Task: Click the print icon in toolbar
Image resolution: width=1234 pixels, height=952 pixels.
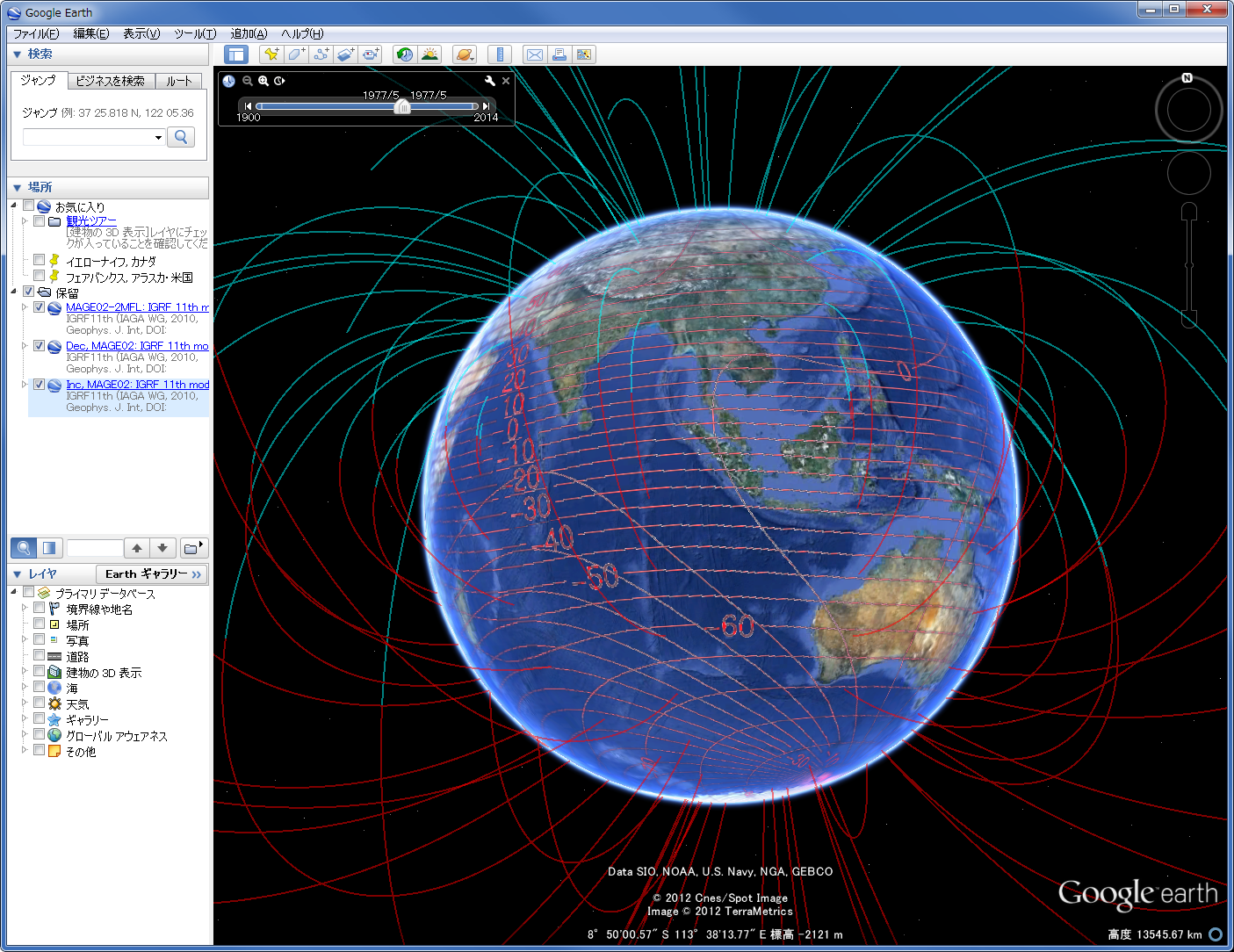Action: pos(559,54)
